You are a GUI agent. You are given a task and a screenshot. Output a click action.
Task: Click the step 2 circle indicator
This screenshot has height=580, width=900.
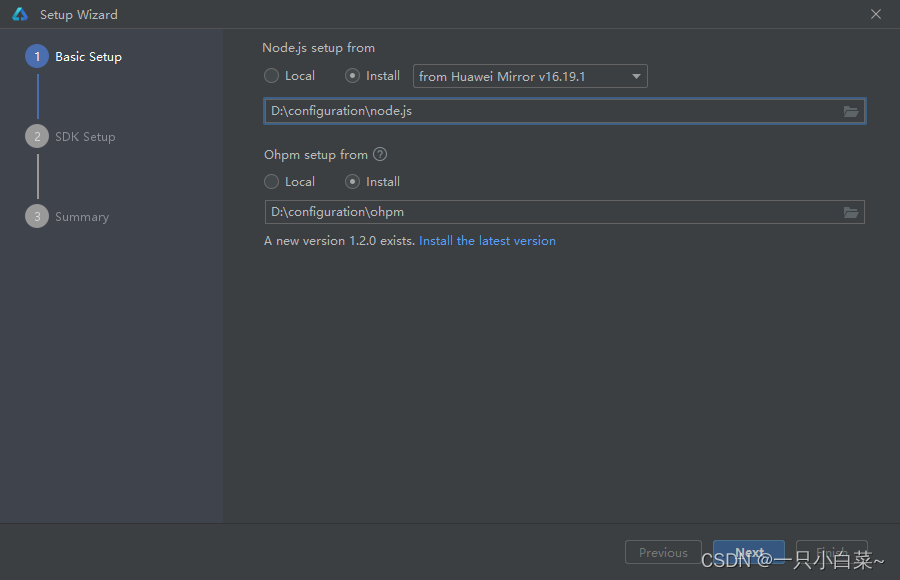click(37, 137)
